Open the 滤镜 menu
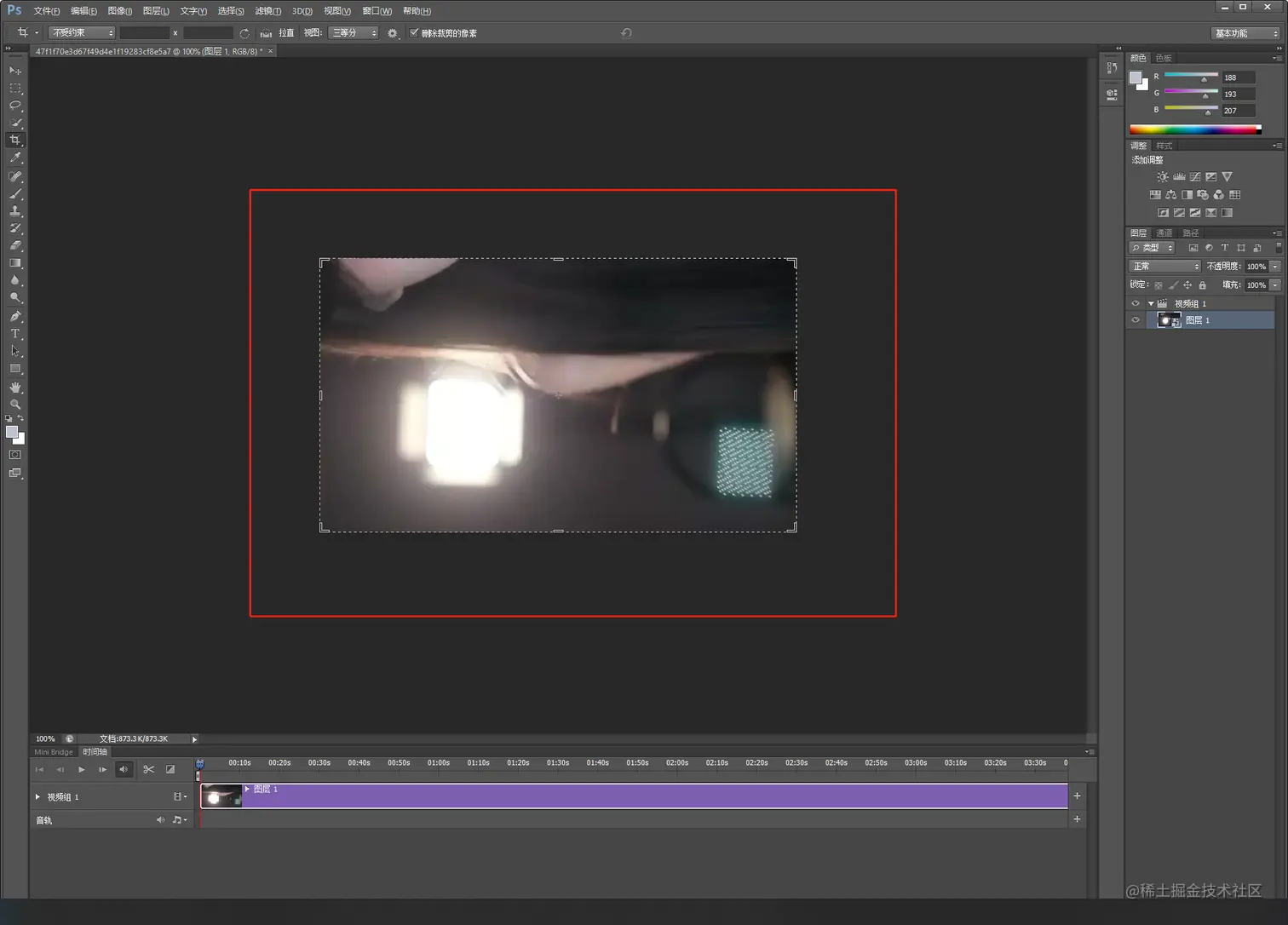This screenshot has height=925, width=1288. tap(267, 11)
